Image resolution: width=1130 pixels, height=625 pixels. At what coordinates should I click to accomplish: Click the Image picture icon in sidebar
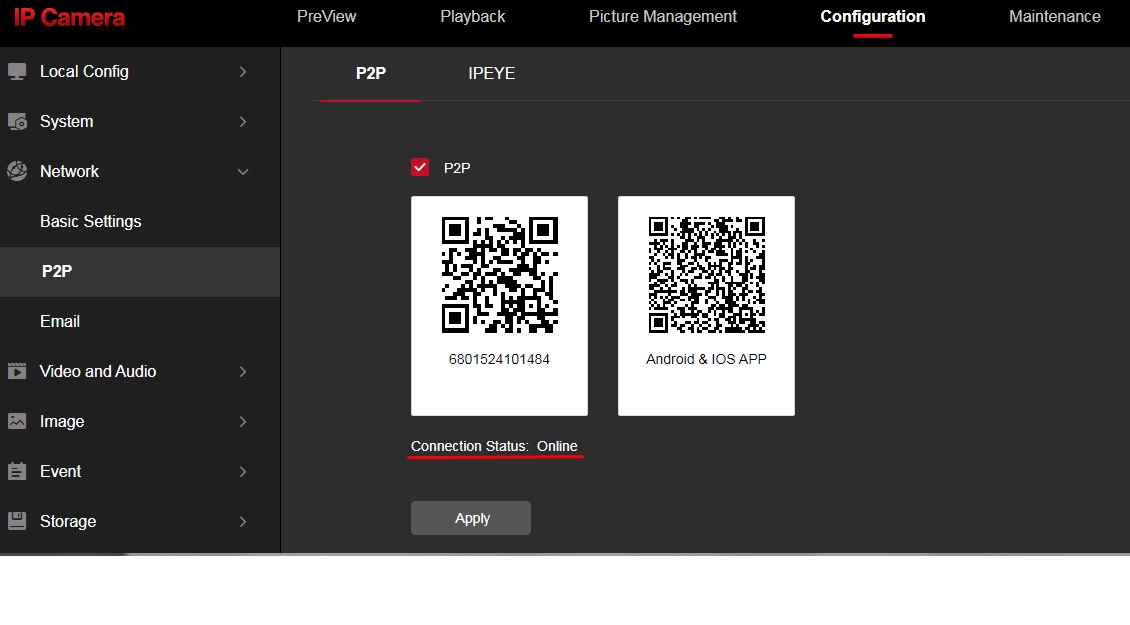click(17, 421)
